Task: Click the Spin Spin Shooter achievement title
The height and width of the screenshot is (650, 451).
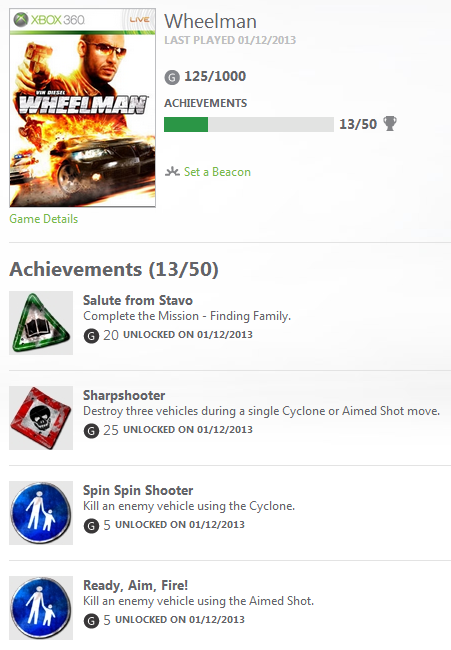Action: coord(138,490)
